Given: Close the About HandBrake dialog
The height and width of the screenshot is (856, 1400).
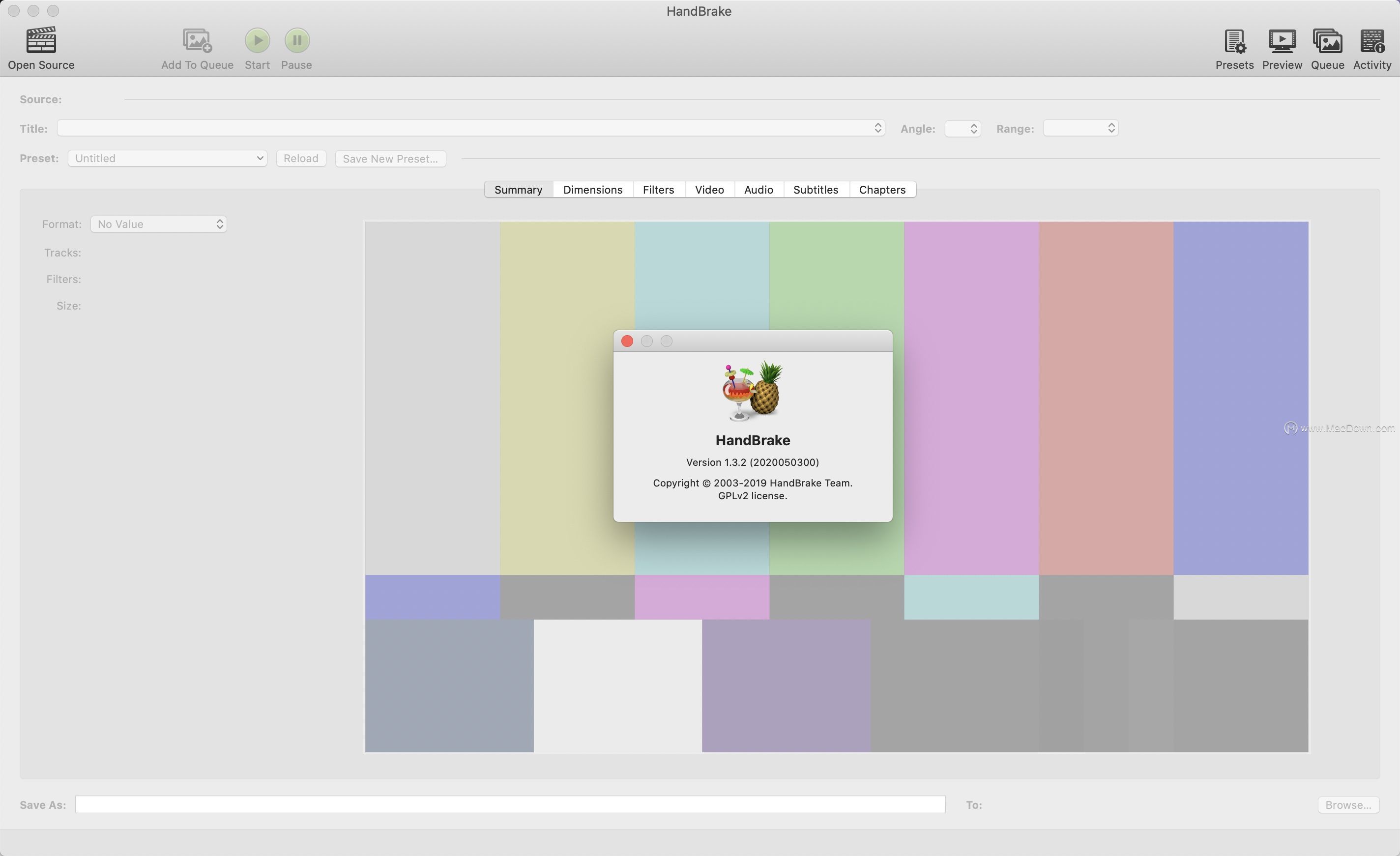Looking at the screenshot, I should point(627,341).
